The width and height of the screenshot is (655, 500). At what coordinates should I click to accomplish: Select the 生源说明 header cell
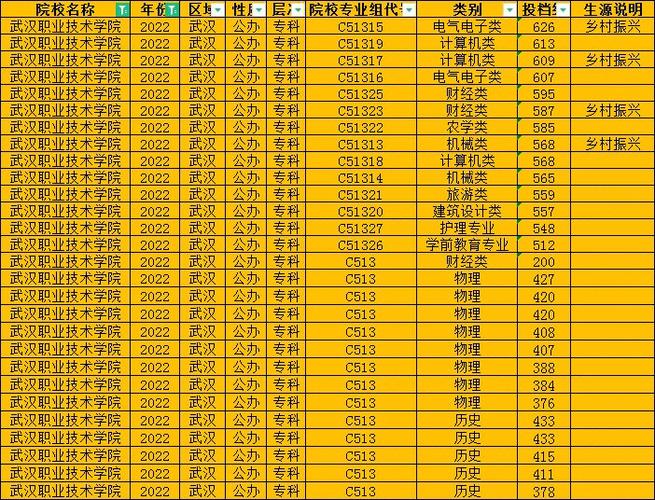click(x=612, y=9)
